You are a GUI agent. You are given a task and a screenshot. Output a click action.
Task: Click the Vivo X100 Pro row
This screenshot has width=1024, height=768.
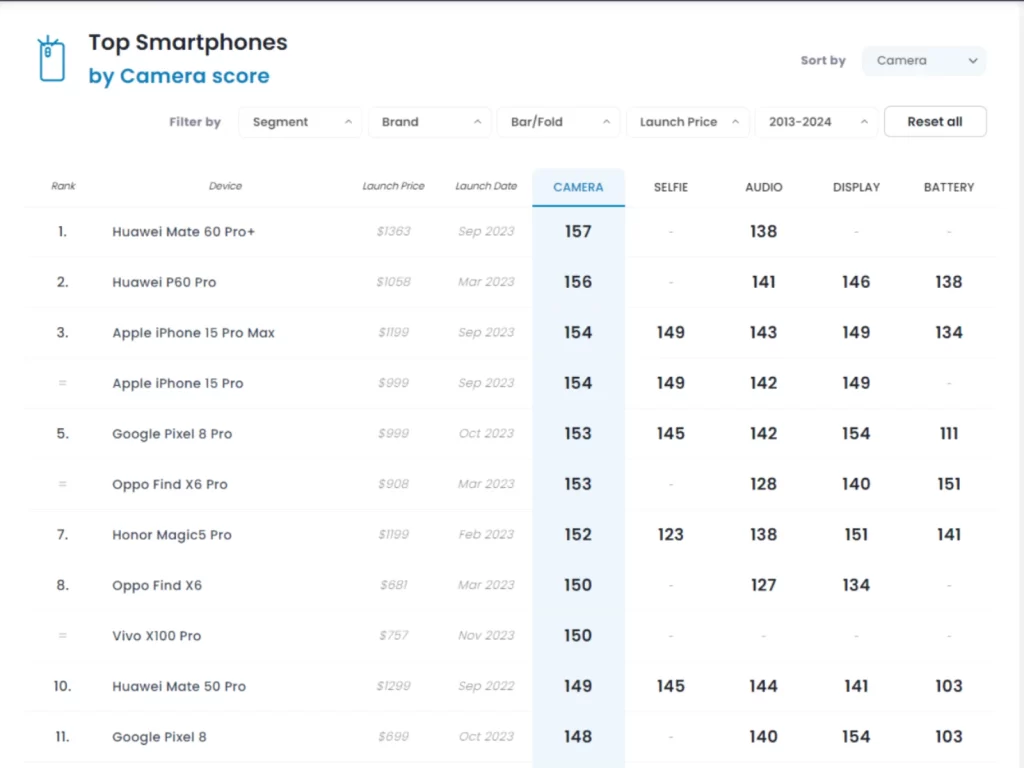(x=156, y=636)
